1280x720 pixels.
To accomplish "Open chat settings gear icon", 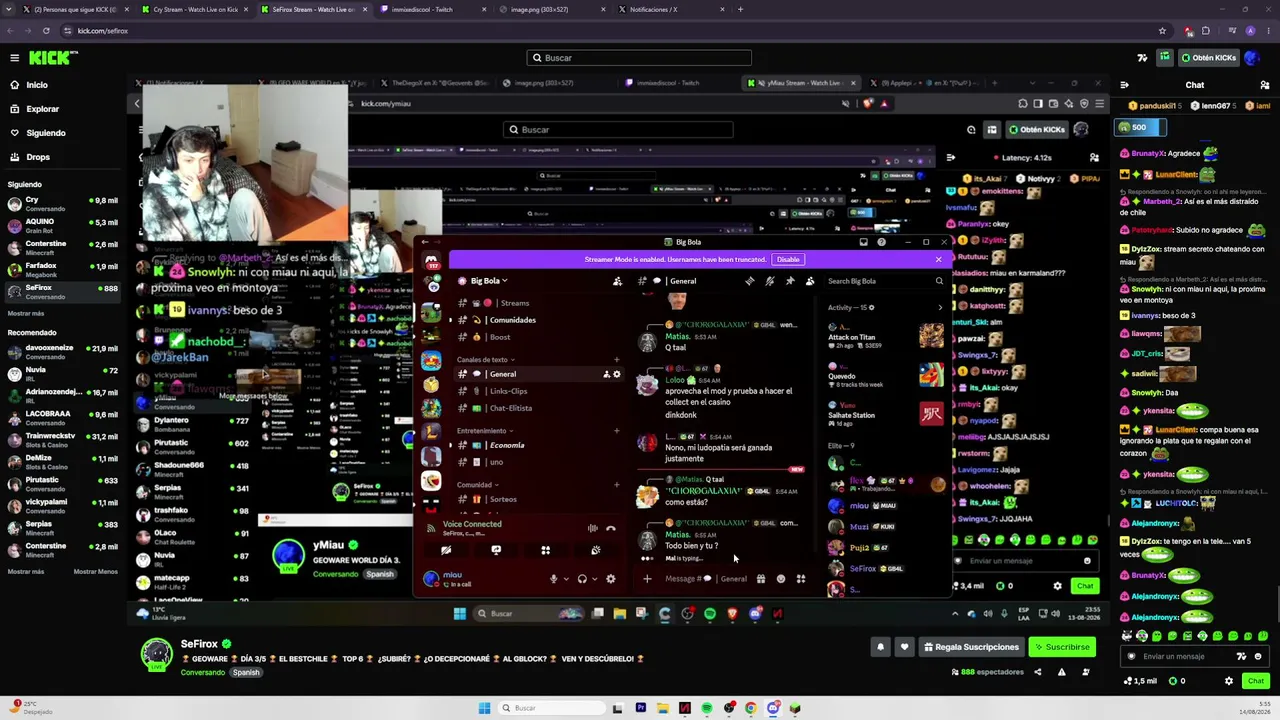I will (x=1229, y=681).
